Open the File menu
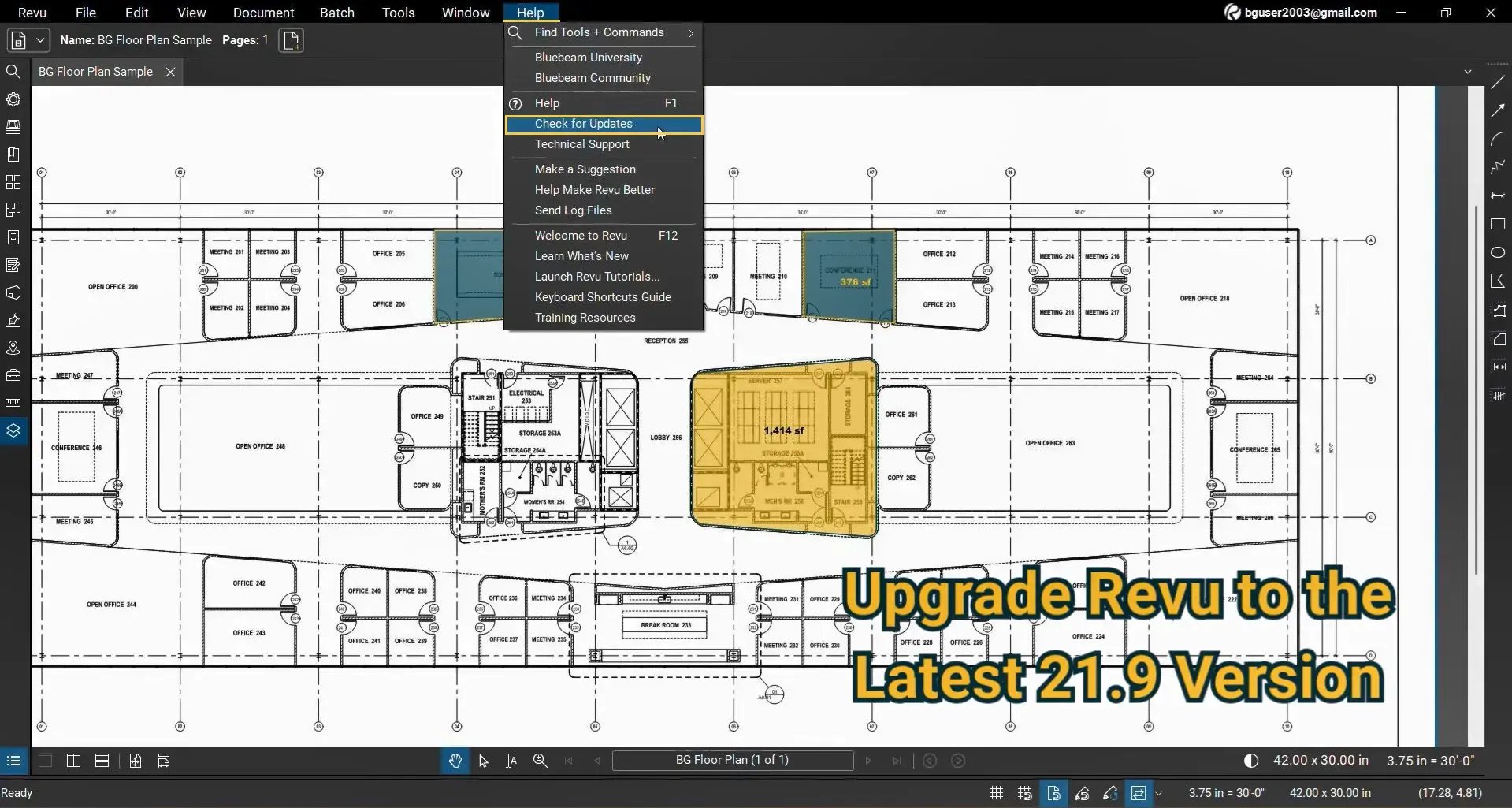Viewport: 1512px width, 808px height. click(86, 13)
